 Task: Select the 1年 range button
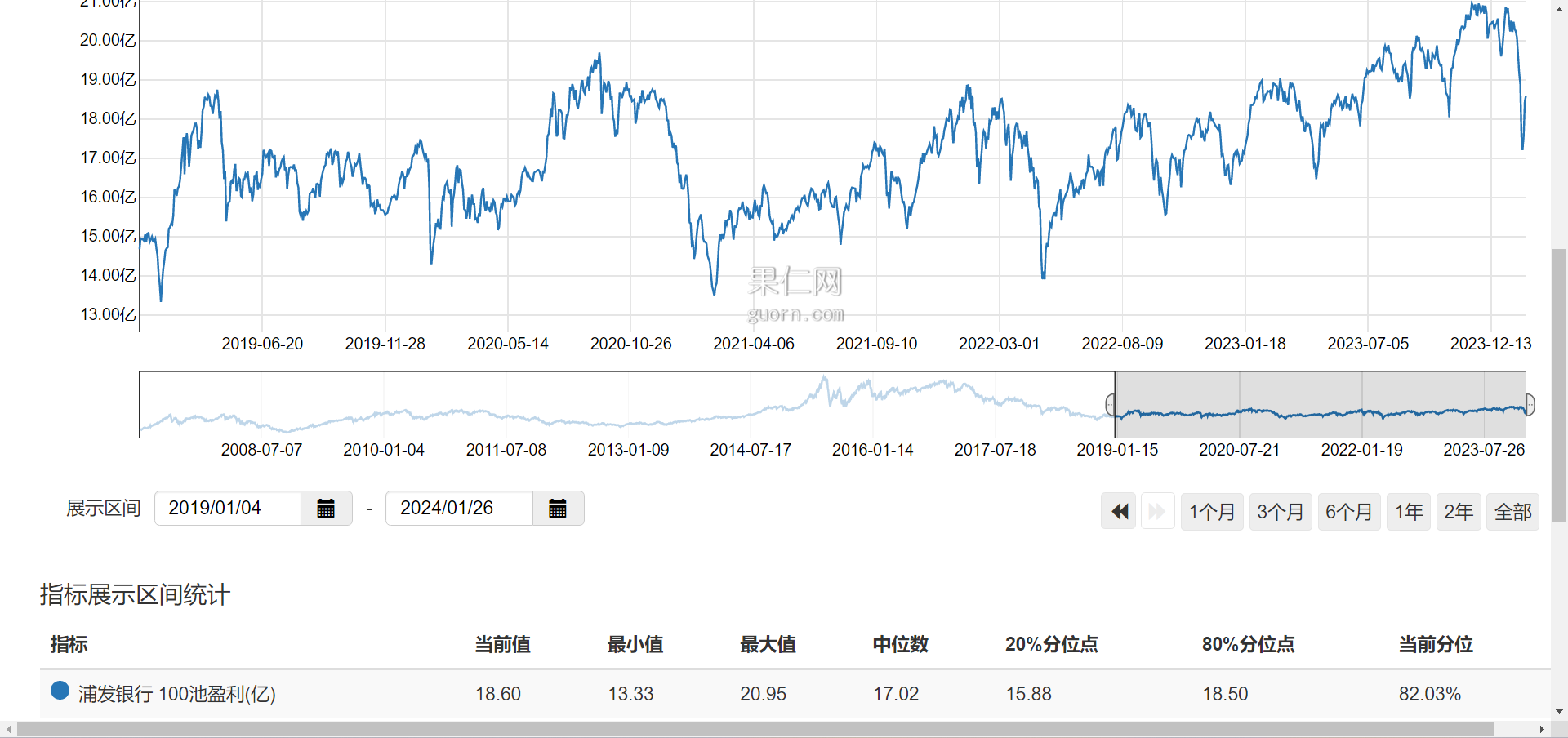click(1409, 512)
